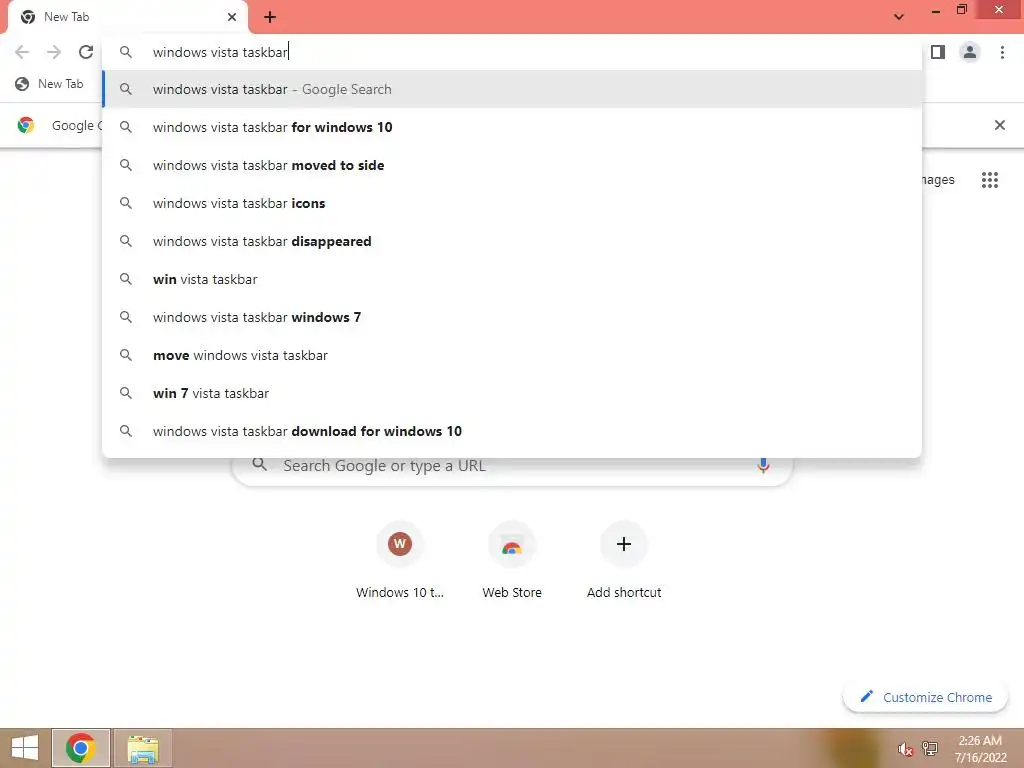Close the New Tab tab
This screenshot has height=768, width=1024.
(x=232, y=17)
